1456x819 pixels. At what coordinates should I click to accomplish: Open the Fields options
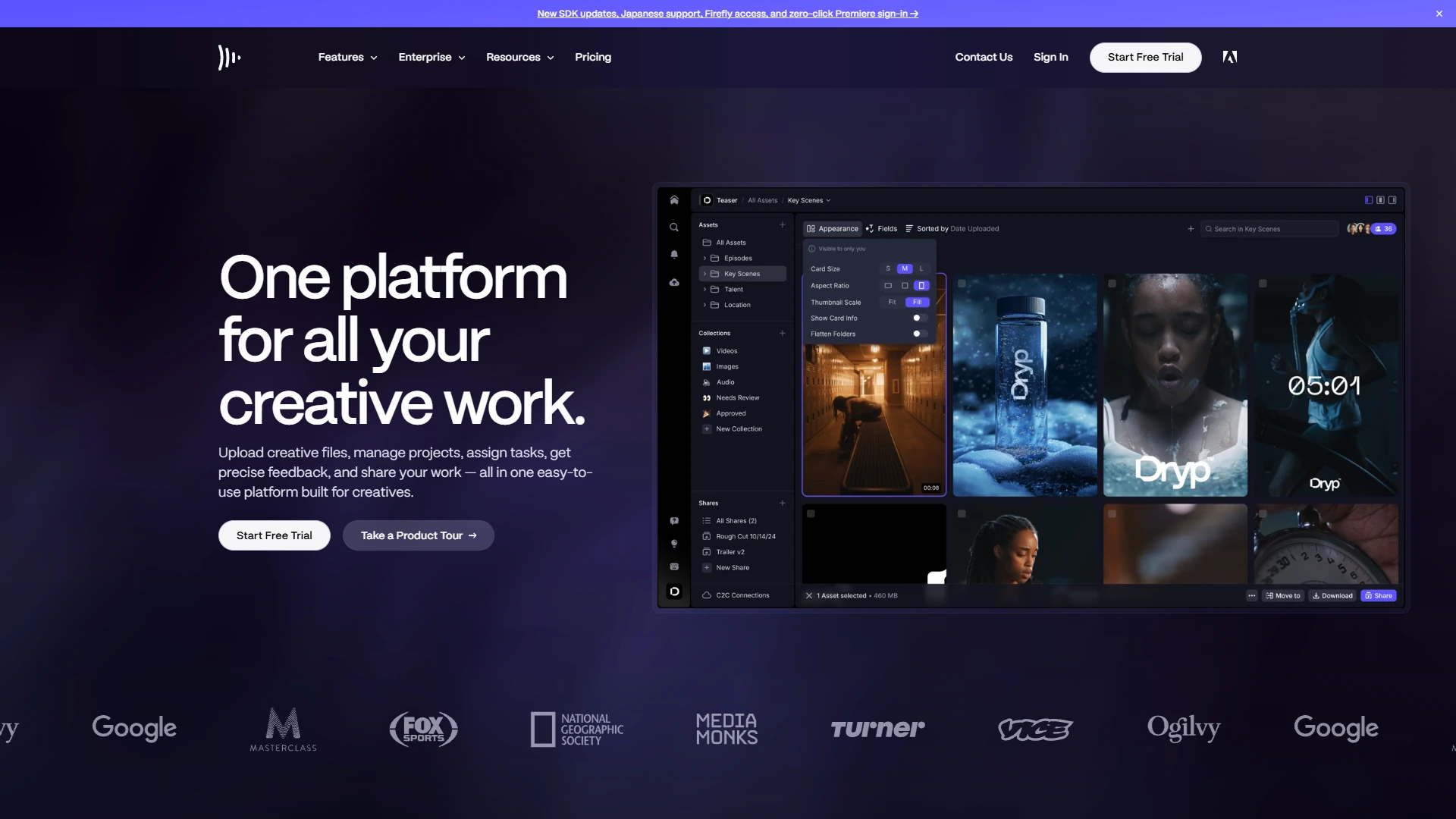coord(881,228)
